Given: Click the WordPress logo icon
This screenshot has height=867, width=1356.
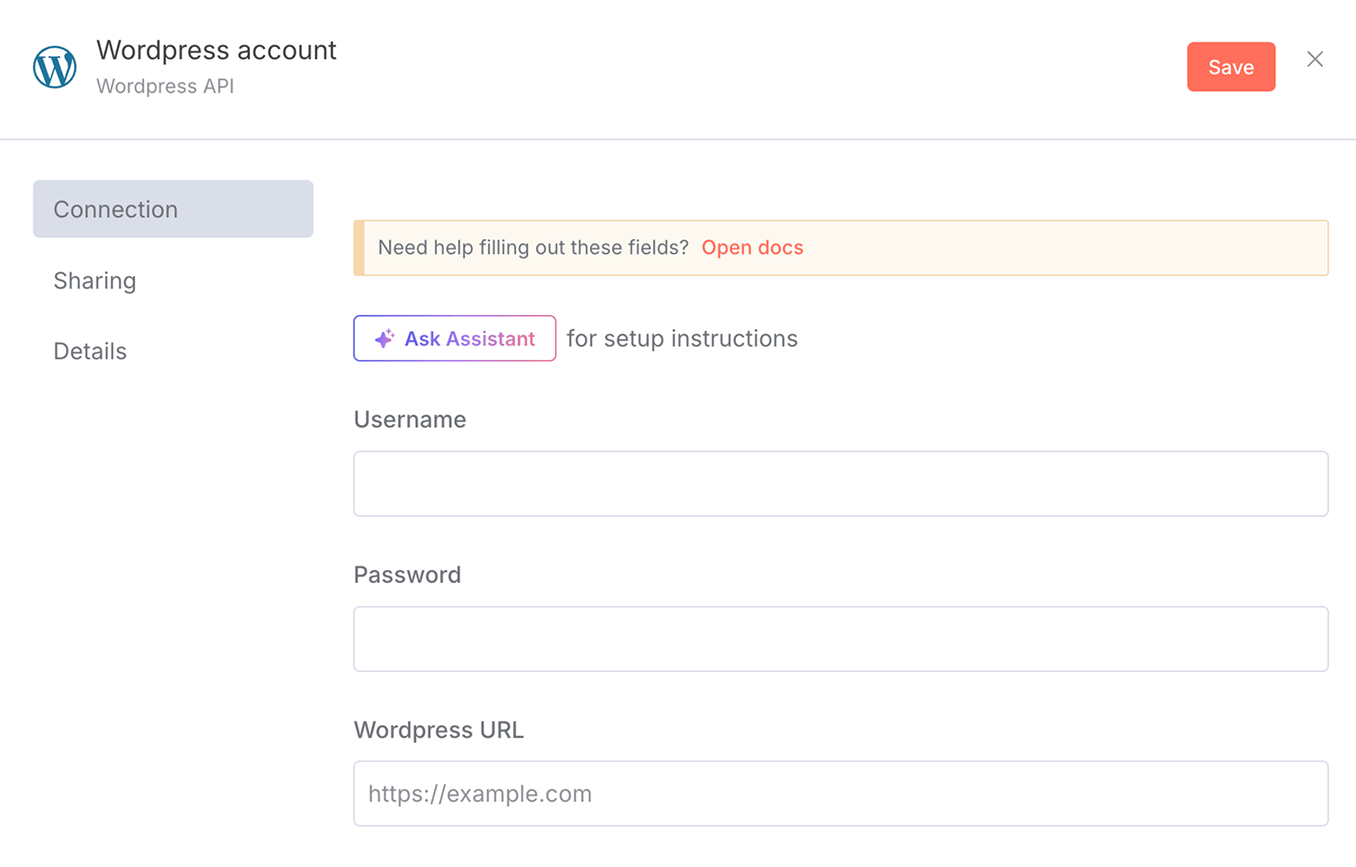Looking at the screenshot, I should (x=55, y=66).
